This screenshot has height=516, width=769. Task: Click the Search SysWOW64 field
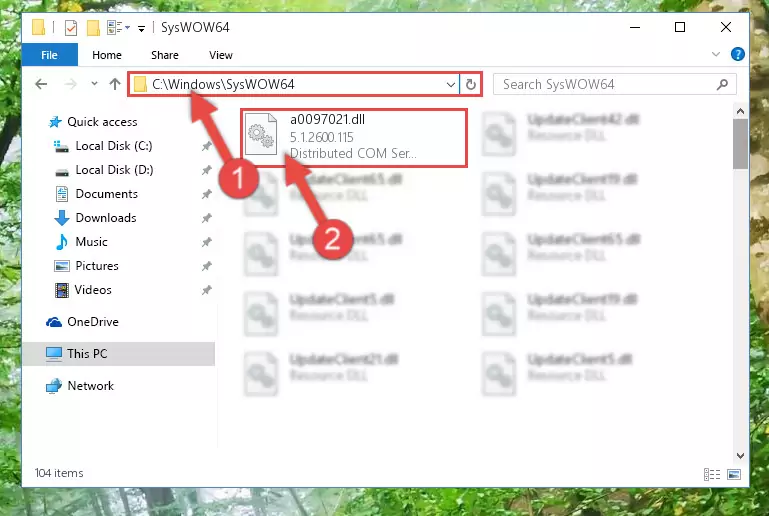click(x=615, y=84)
